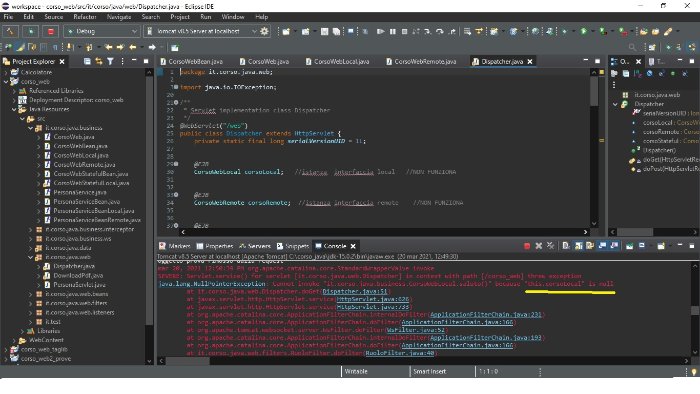Click the Forward navigation arrow in toolbar
Viewport: 700px width, 394px height.
(152, 47)
